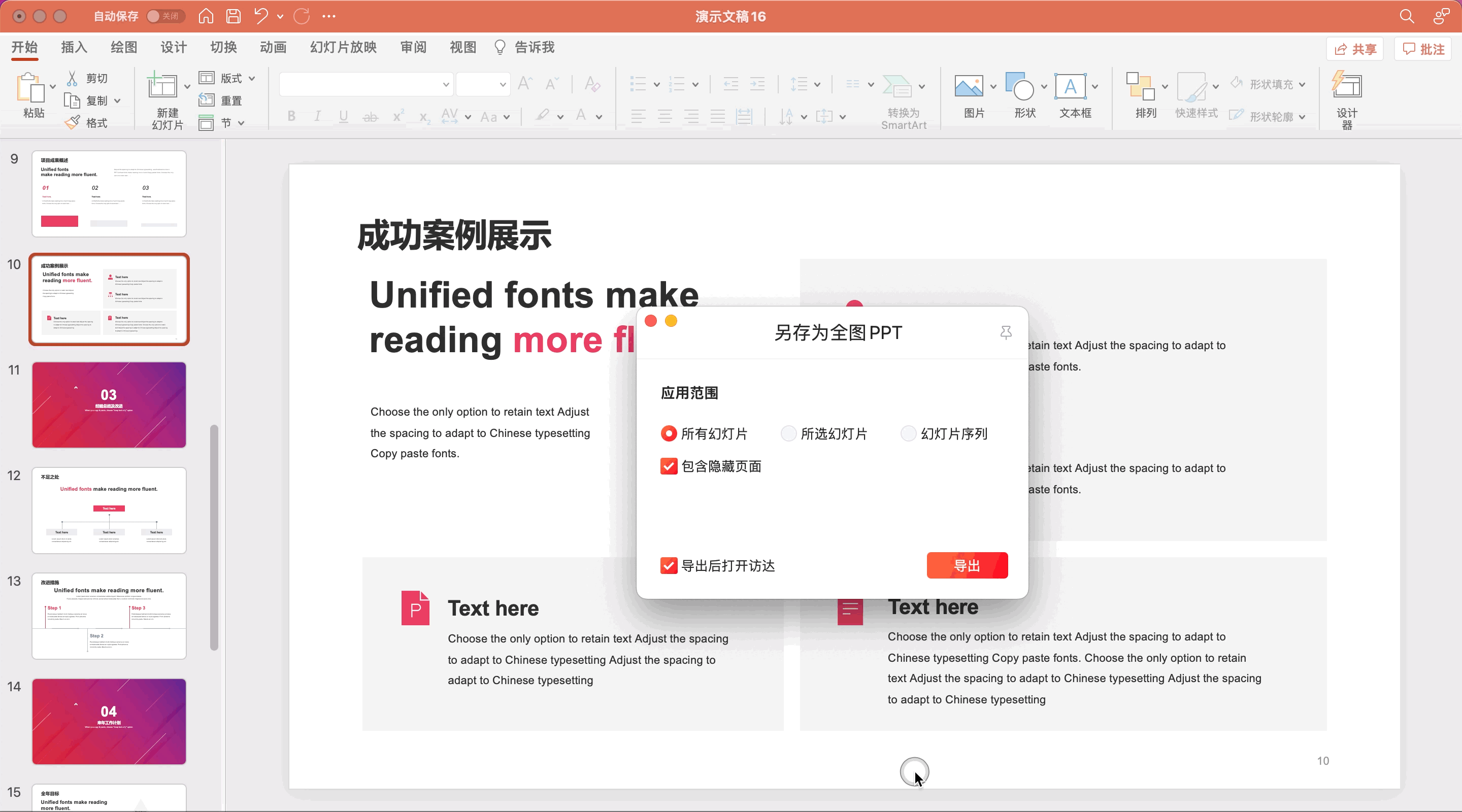Select the Slide sequence radio button
This screenshot has height=812, width=1462.
908,433
